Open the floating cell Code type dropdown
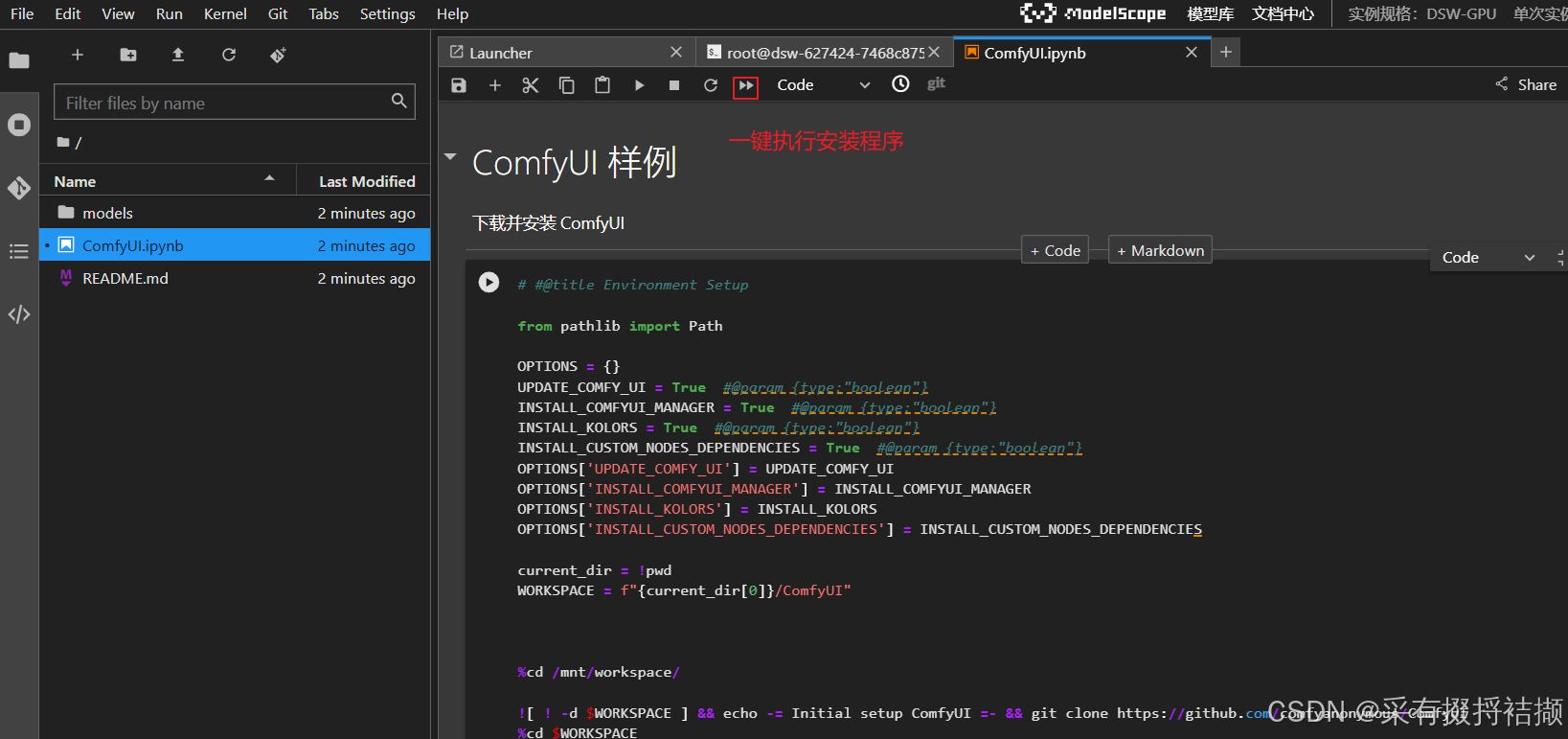 point(1488,257)
